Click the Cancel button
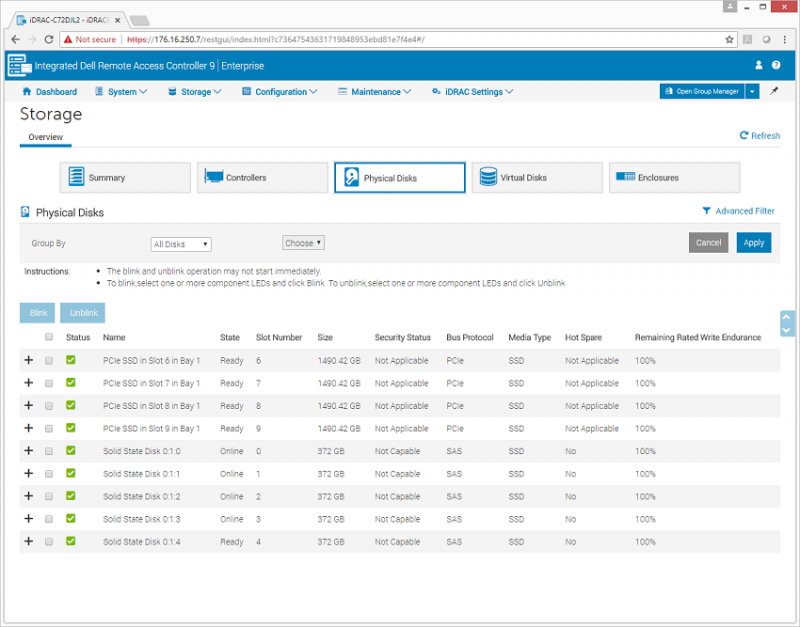The height and width of the screenshot is (627, 800). [x=708, y=243]
